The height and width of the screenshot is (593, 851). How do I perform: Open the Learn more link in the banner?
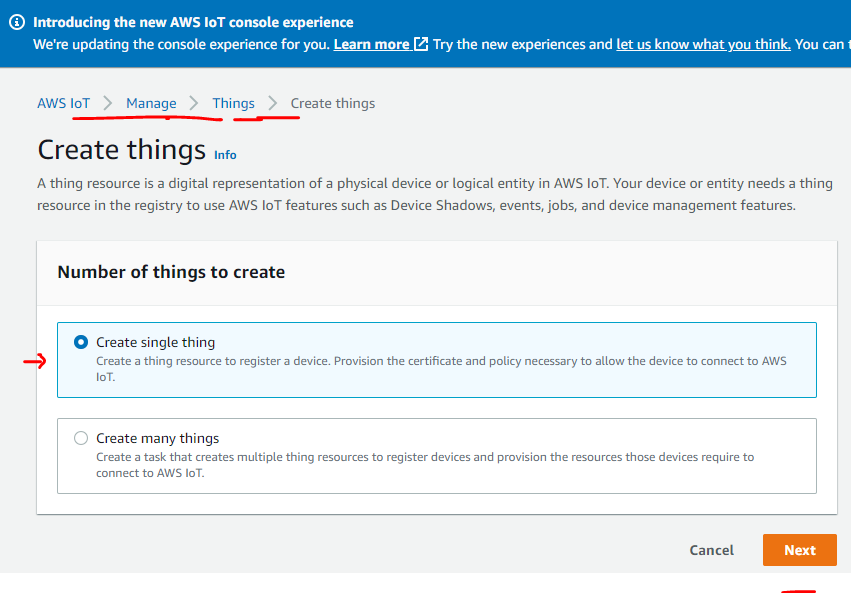pyautogui.click(x=371, y=44)
